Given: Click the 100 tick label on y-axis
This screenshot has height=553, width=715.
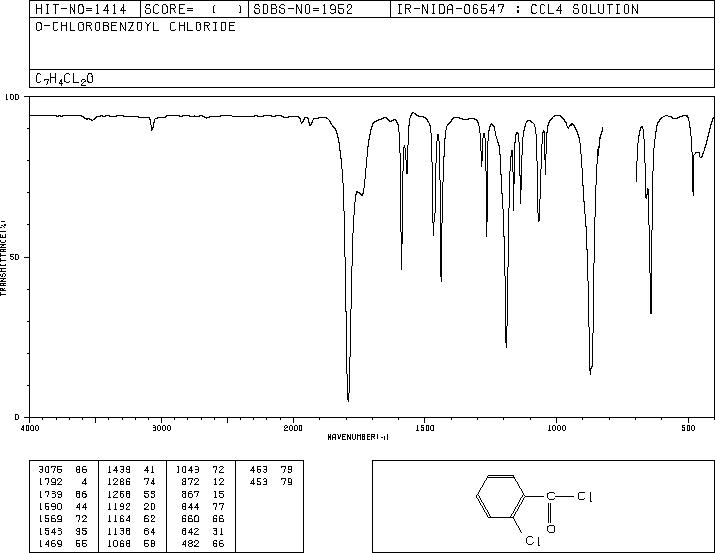Looking at the screenshot, I should tap(12, 97).
